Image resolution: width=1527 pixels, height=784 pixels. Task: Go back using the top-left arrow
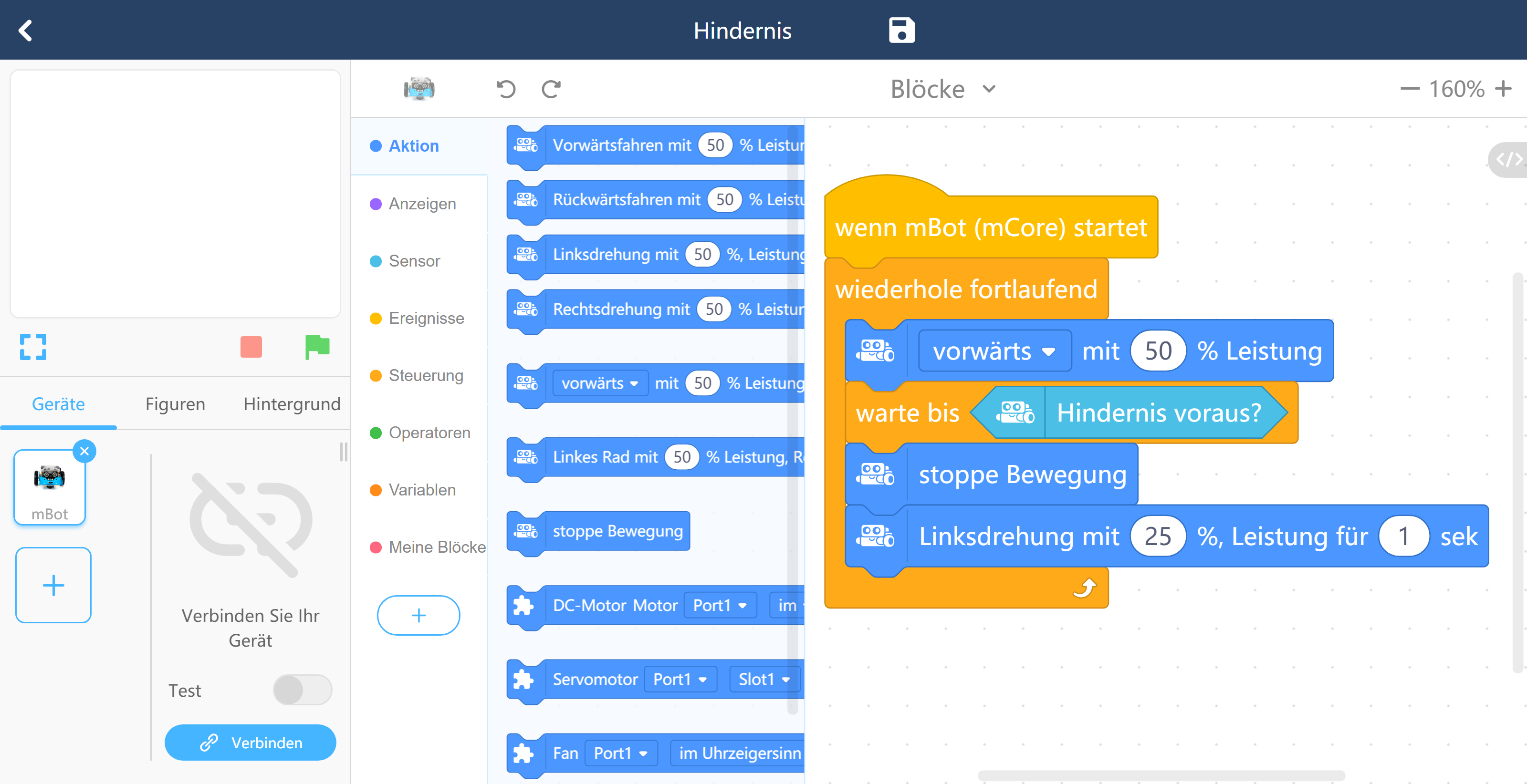point(25,30)
